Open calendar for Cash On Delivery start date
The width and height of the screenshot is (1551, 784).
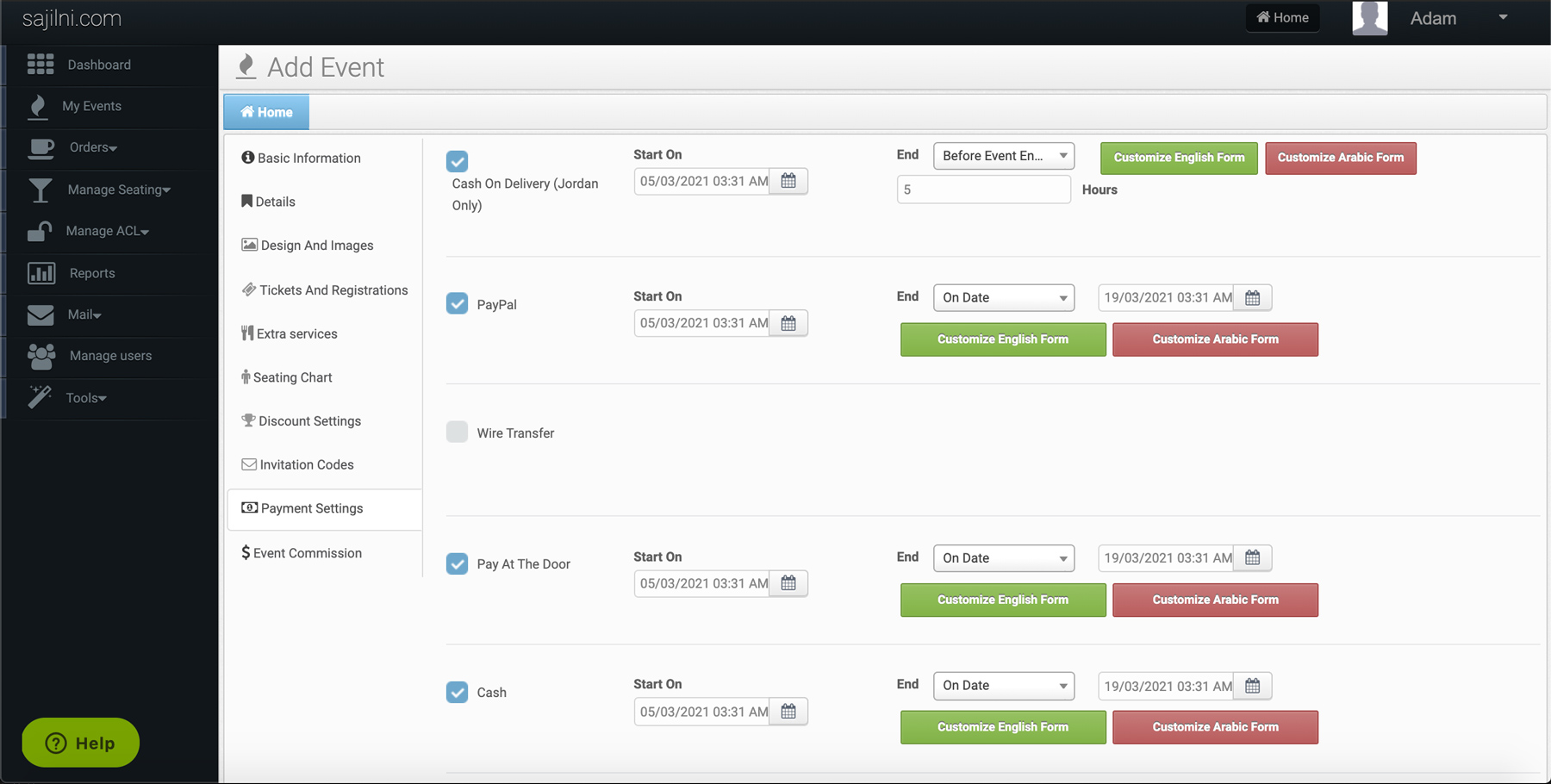point(788,181)
